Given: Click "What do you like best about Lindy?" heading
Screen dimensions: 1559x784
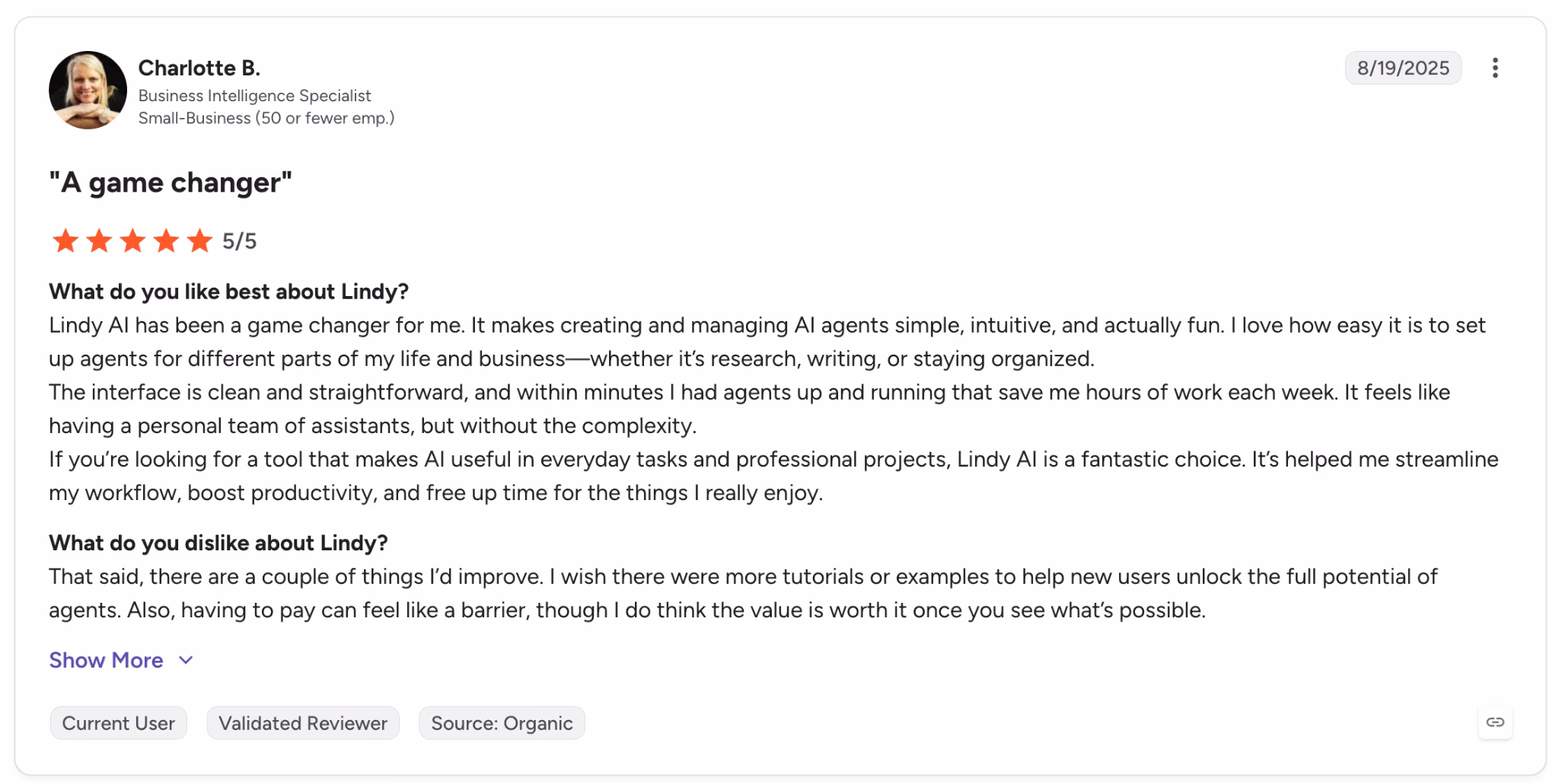Looking at the screenshot, I should 229,292.
